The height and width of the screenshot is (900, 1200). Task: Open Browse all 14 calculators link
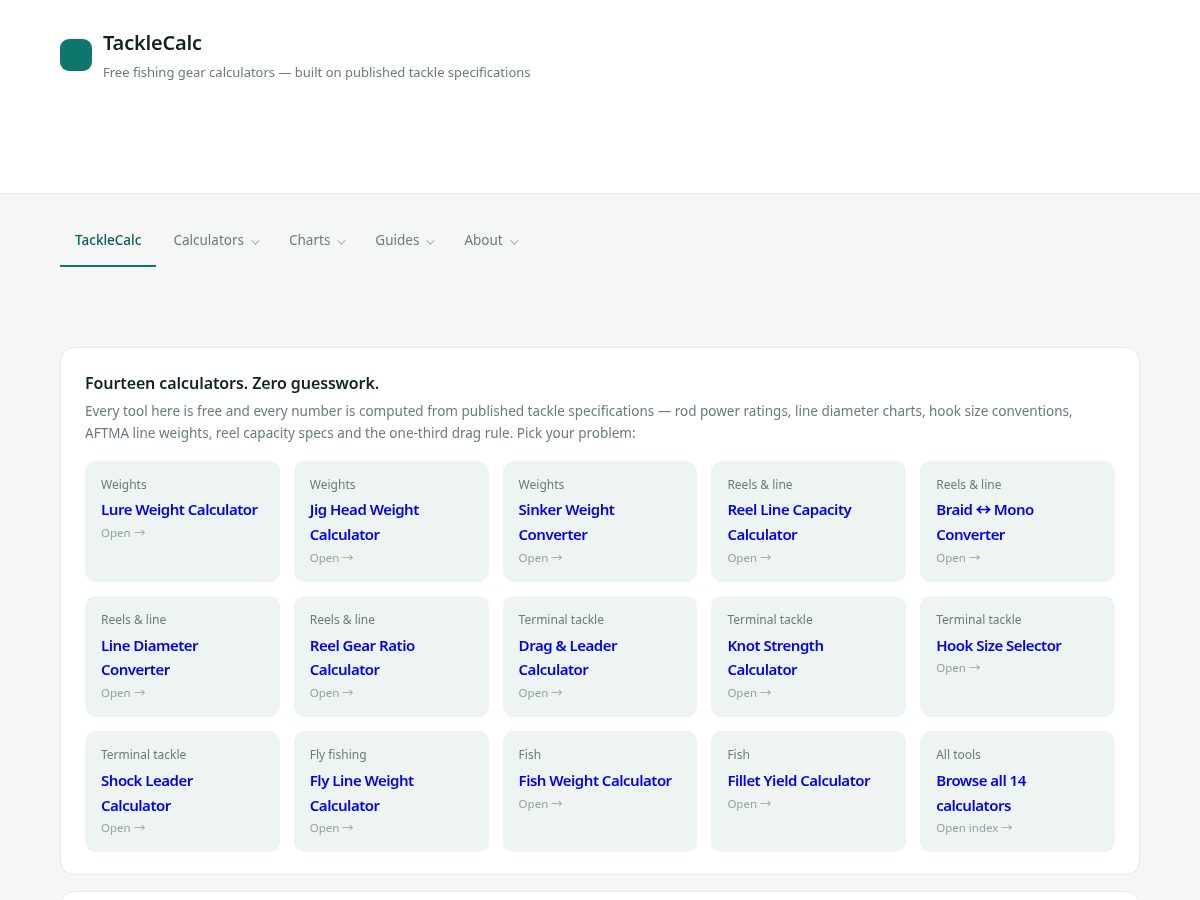coord(981,793)
